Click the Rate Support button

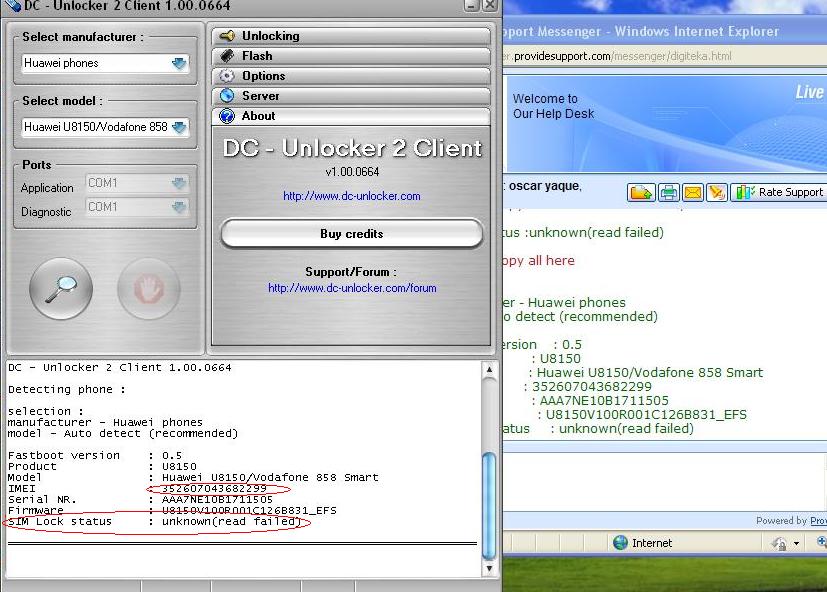coord(780,192)
